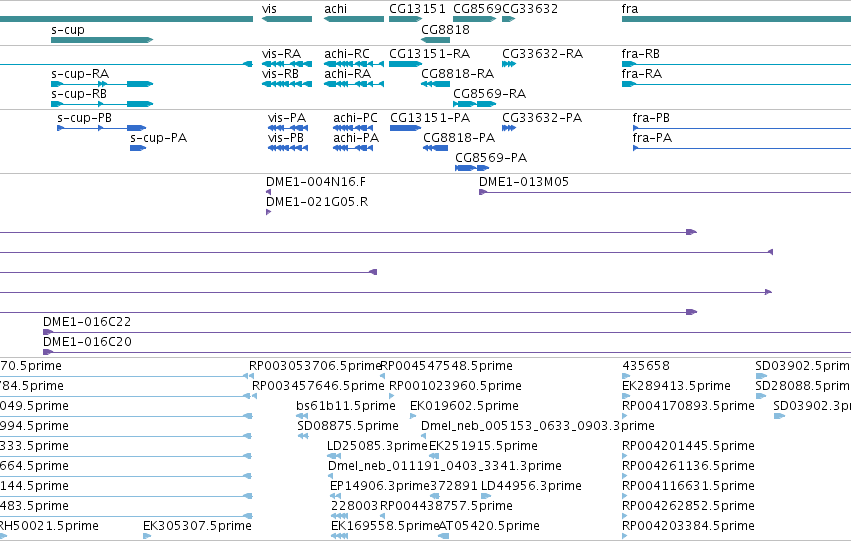
Task: Click the vis-RA transcript glyph
Action: click(287, 64)
